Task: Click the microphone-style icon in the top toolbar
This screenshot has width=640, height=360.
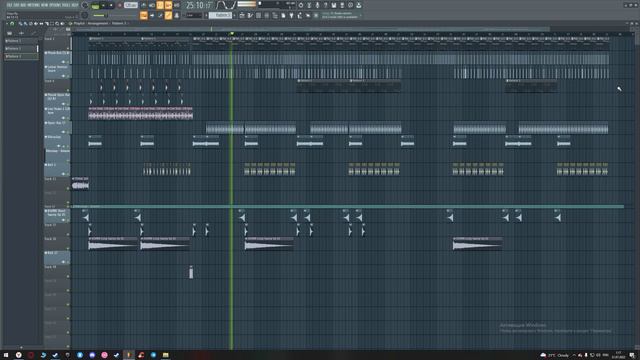Action: [317, 5]
